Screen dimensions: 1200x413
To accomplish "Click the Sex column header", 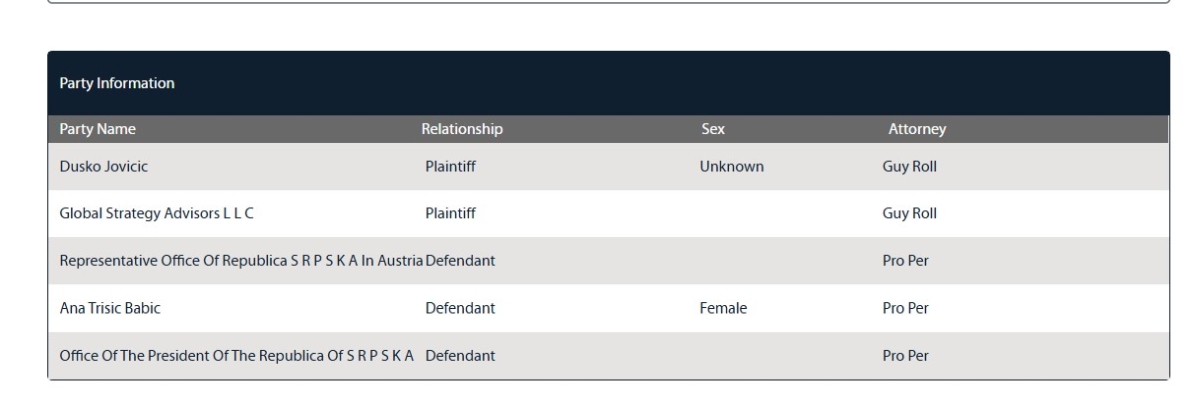I will coord(713,129).
